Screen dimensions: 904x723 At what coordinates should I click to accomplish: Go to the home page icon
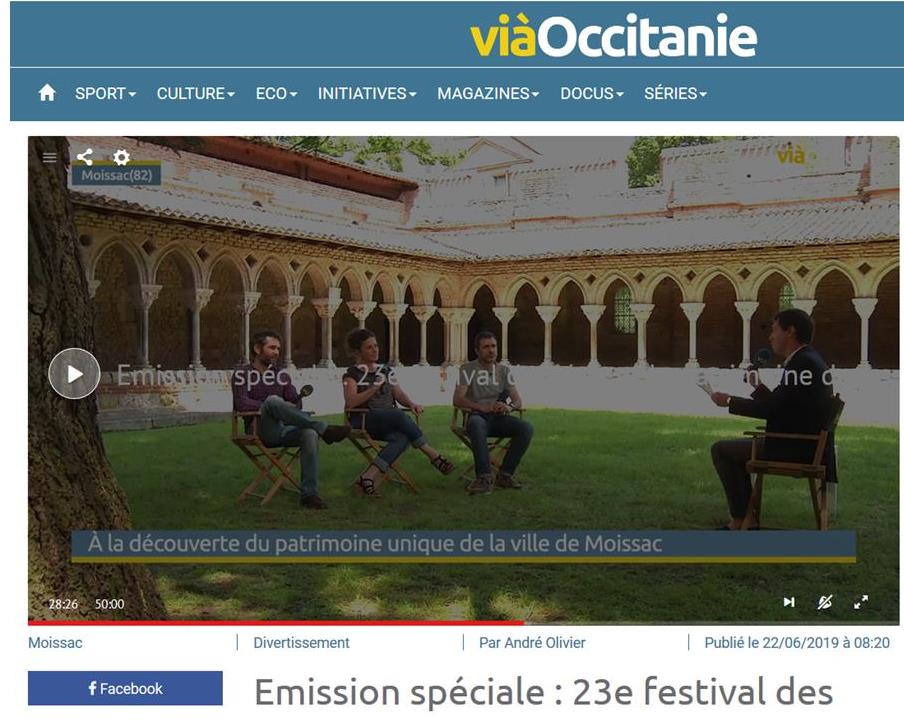tap(47, 93)
